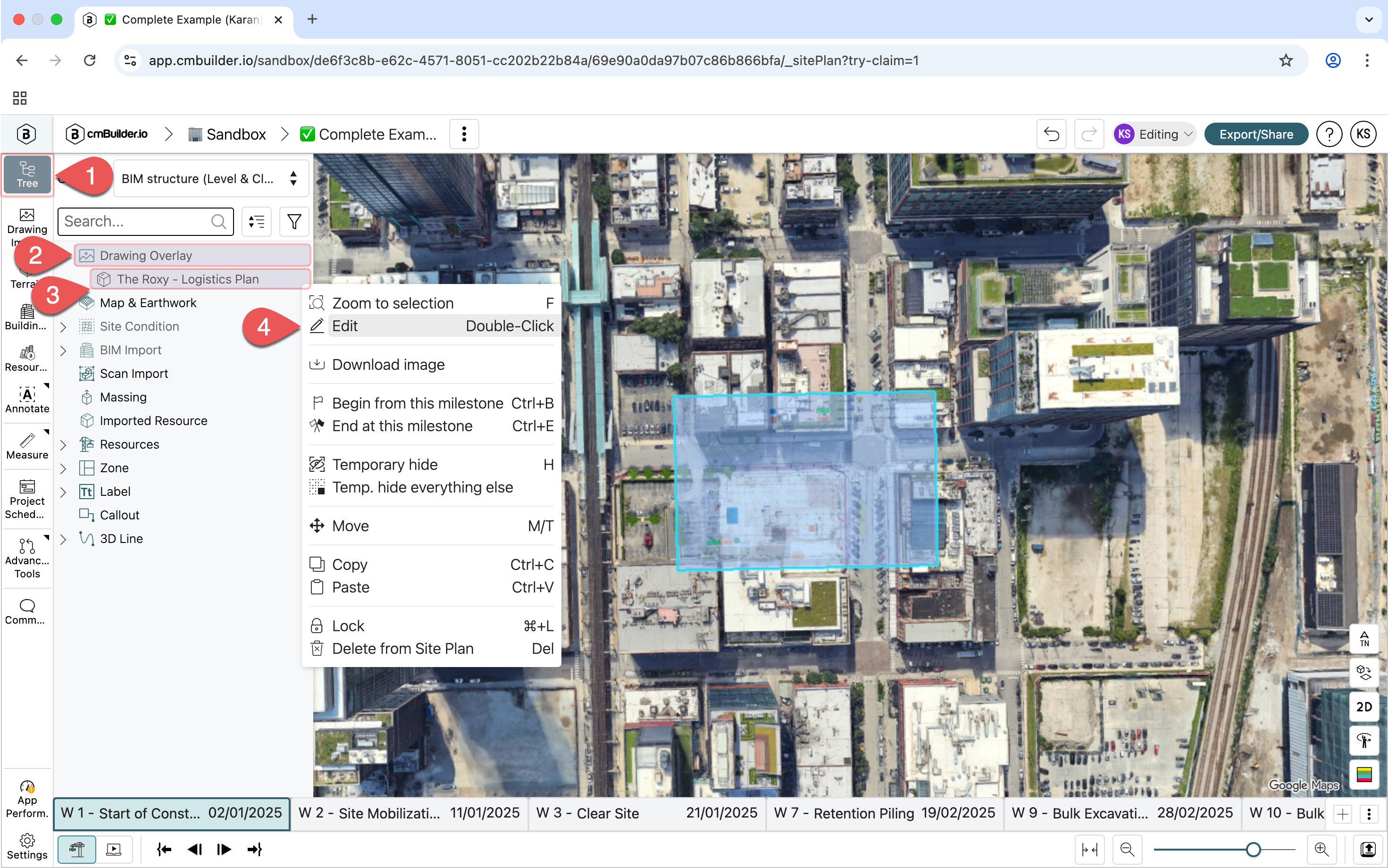
Task: Click the tree Search input field
Action: 145,222
